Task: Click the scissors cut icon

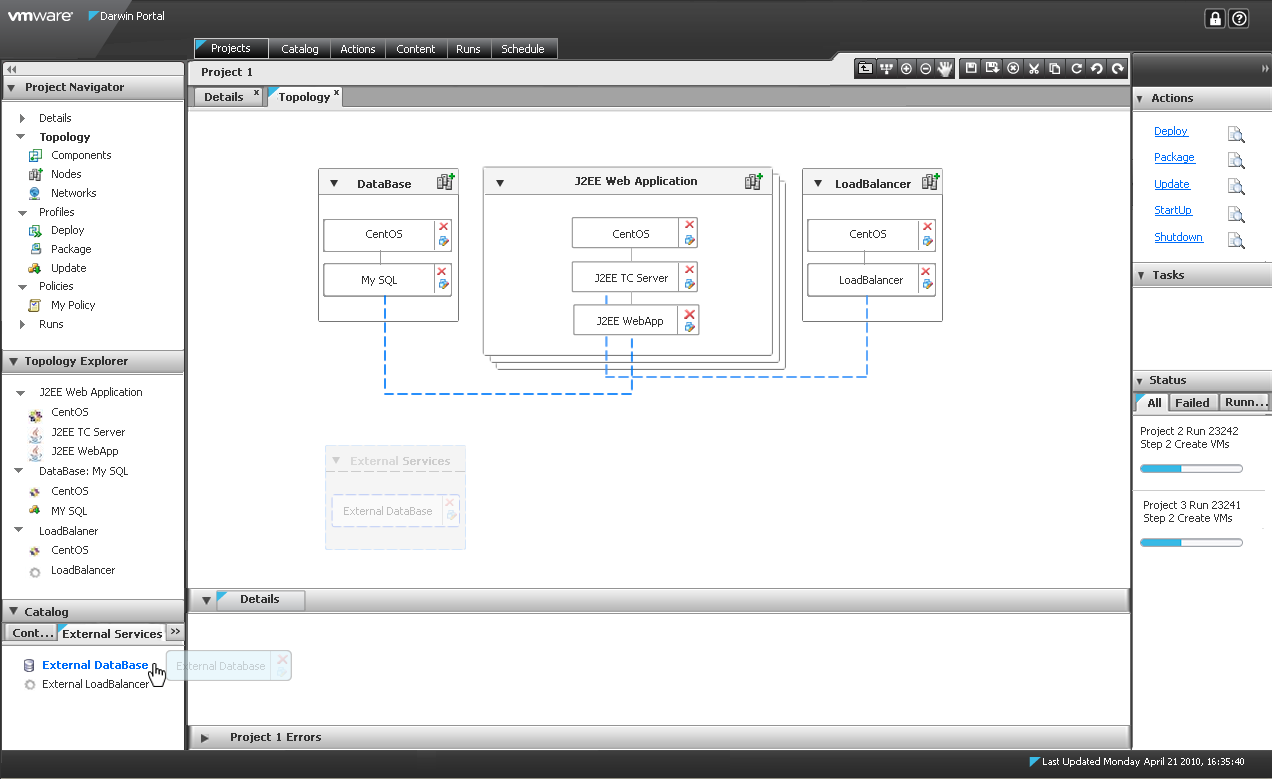Action: 1034,68
